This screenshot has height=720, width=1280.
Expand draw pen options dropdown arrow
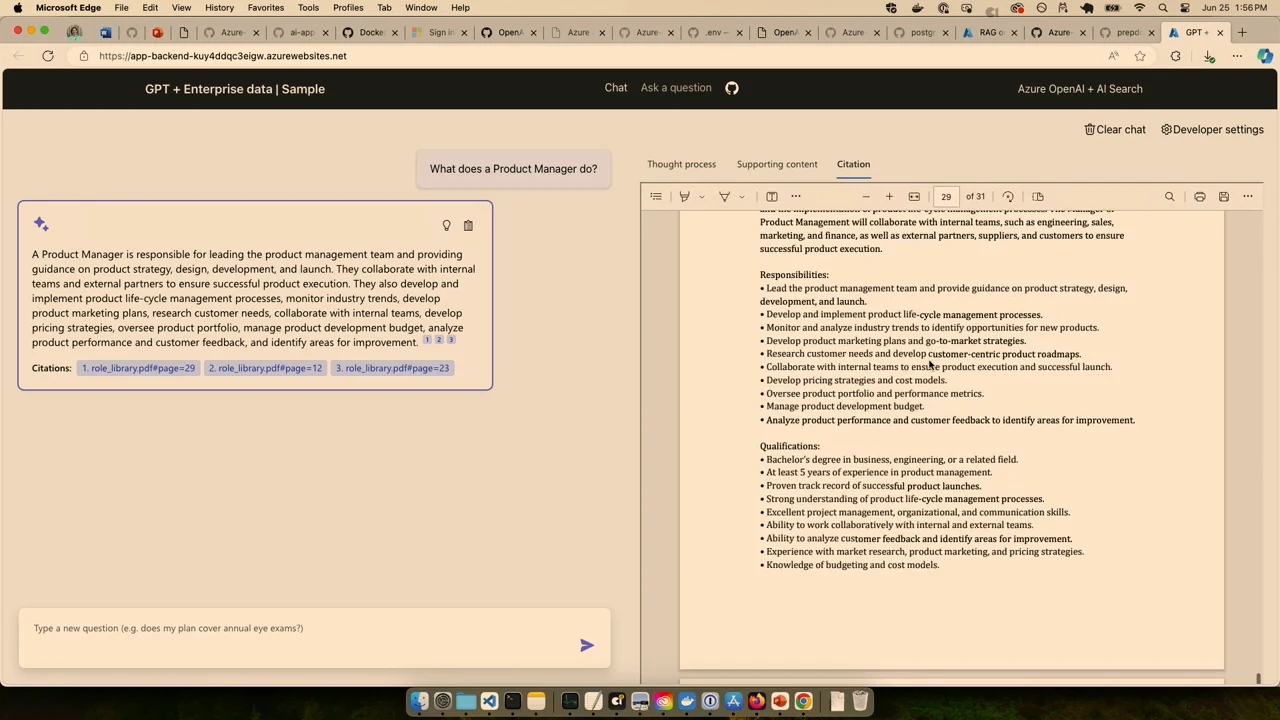pyautogui.click(x=741, y=197)
